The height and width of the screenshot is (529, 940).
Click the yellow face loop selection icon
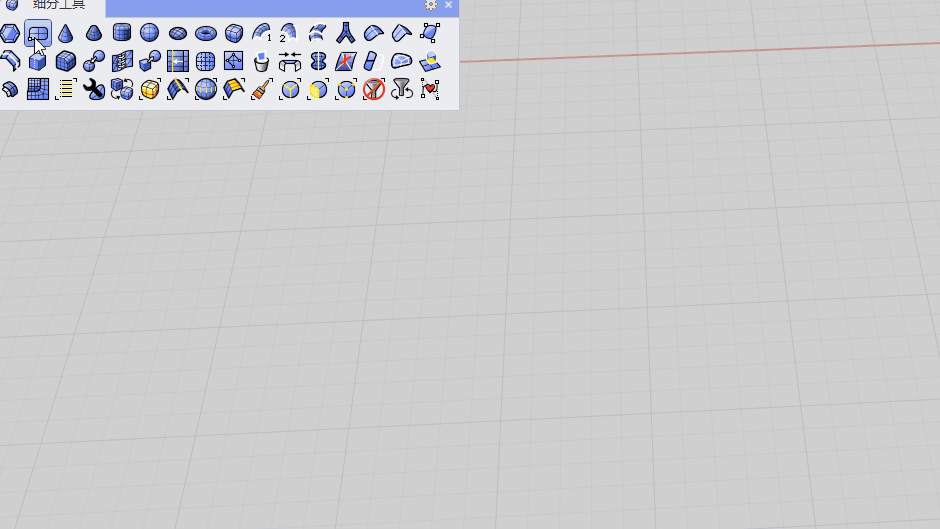(x=234, y=89)
